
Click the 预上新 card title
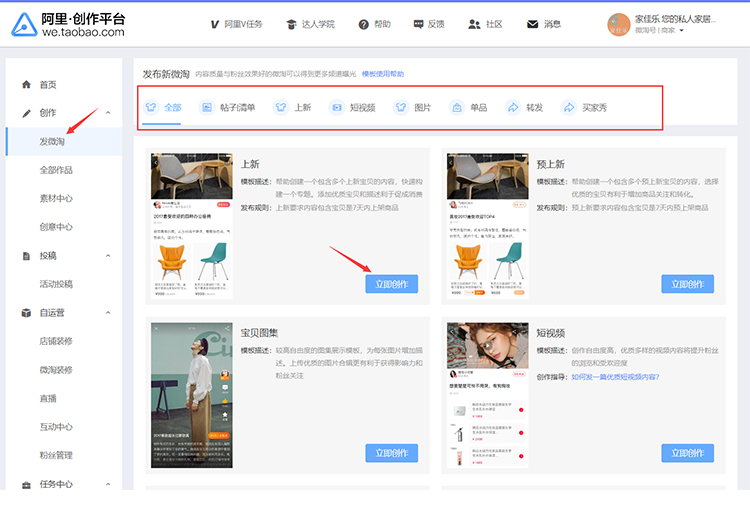(551, 164)
